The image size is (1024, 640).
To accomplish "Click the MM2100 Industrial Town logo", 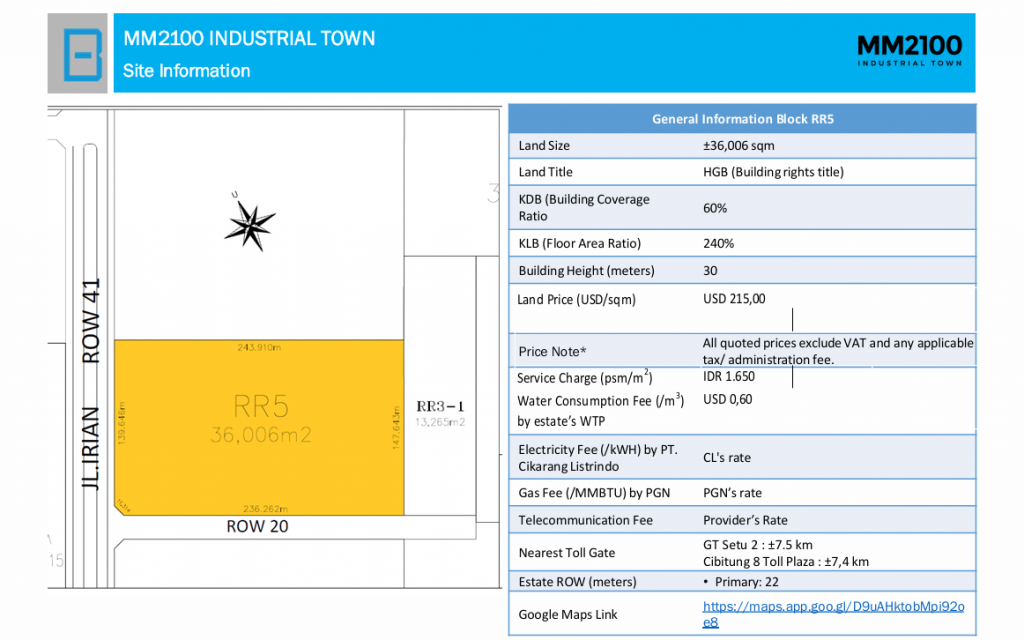I will [909, 50].
